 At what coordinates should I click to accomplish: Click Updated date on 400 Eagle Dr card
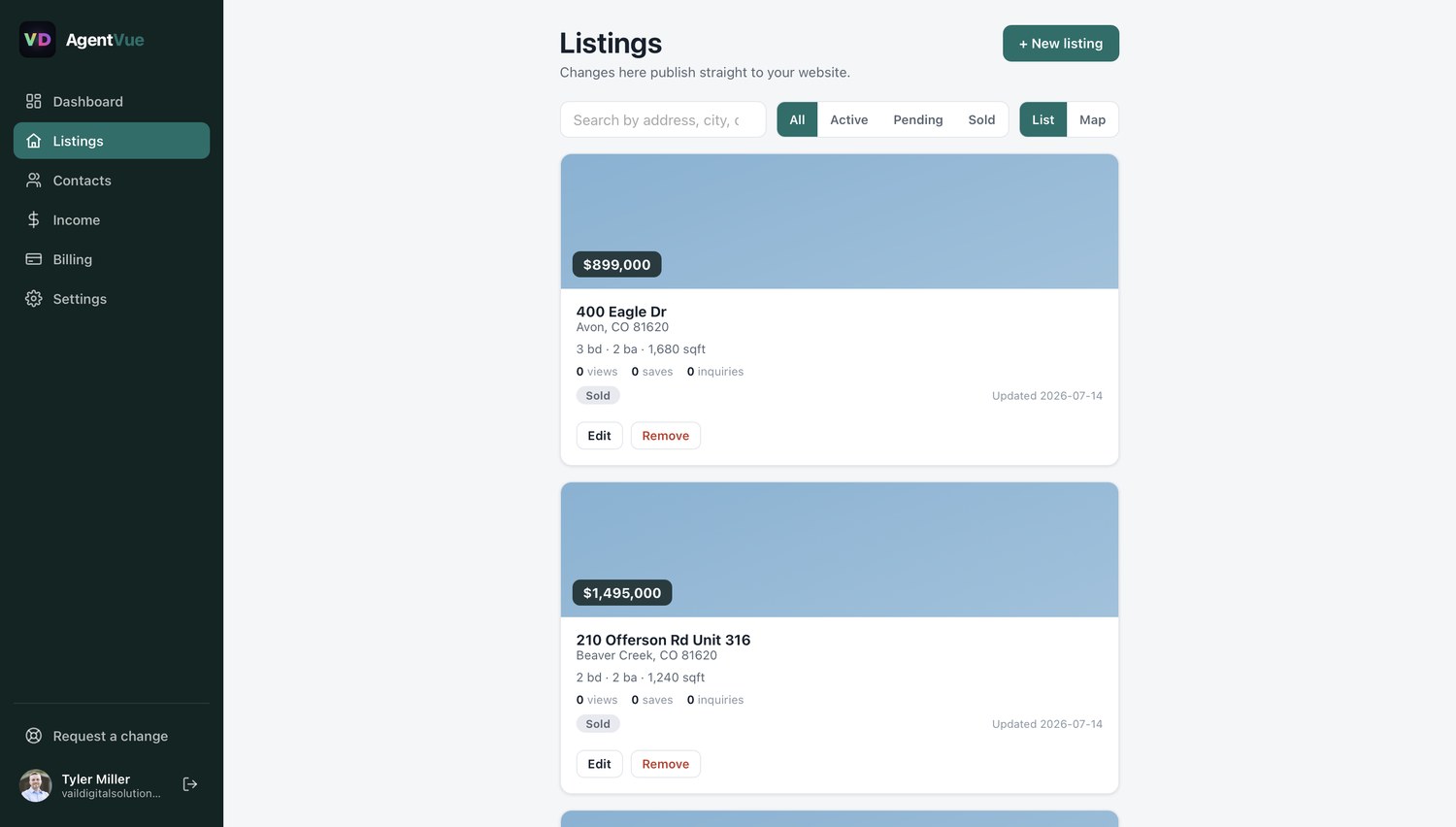click(x=1047, y=396)
